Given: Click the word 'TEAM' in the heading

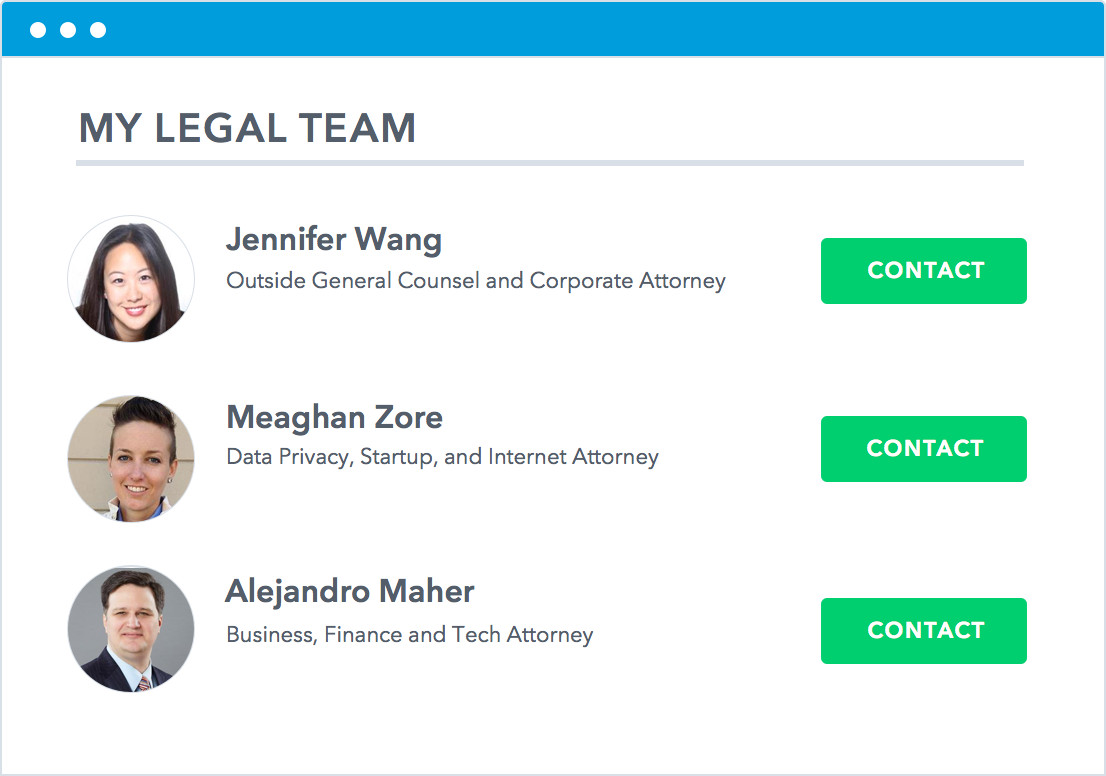Looking at the screenshot, I should [x=358, y=128].
